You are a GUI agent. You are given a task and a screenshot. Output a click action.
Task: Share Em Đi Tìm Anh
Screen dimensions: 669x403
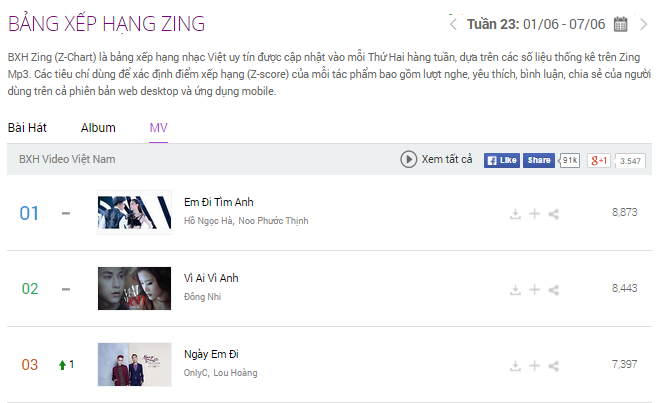click(554, 213)
